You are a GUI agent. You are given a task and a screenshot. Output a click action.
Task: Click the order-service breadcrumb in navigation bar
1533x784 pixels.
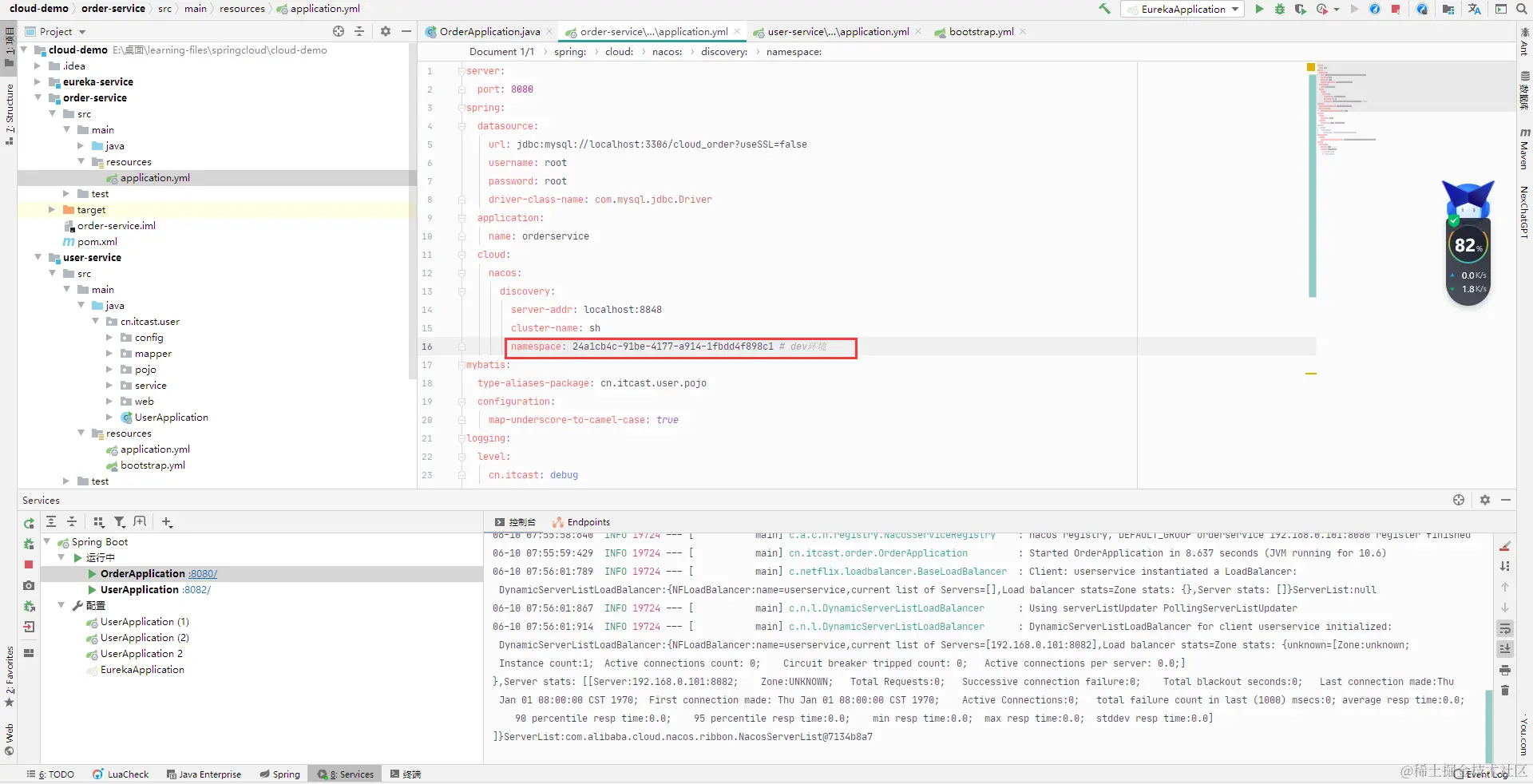[113, 9]
